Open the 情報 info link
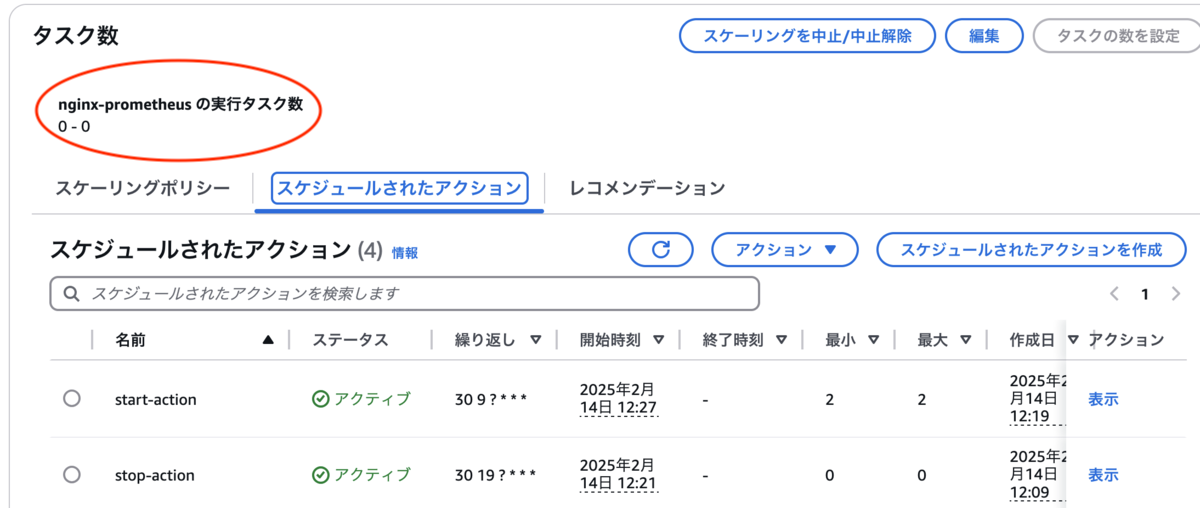Image resolution: width=1200 pixels, height=508 pixels. click(x=405, y=253)
